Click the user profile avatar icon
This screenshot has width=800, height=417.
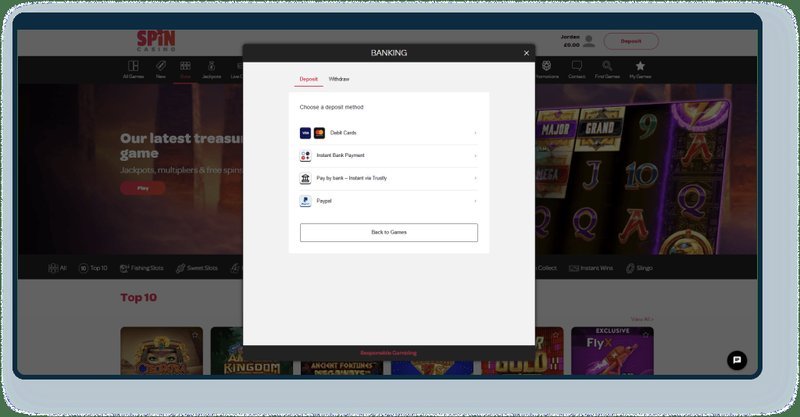pos(589,41)
